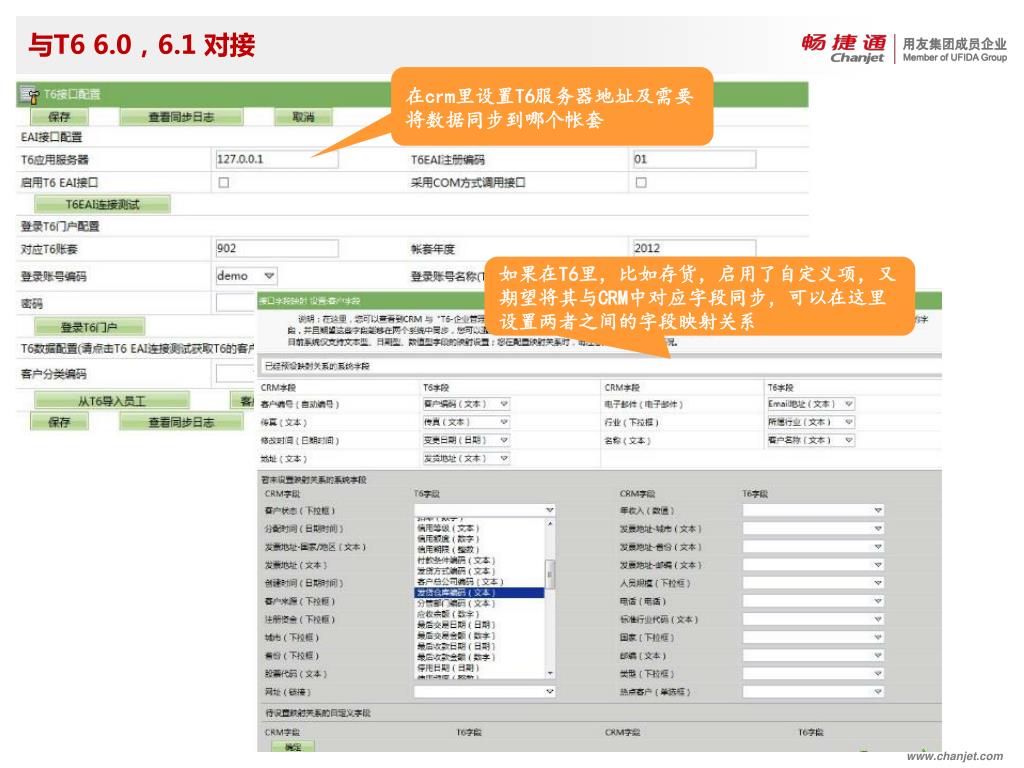This screenshot has height=768, width=1024.
Task: Click the 股票代码(文本) CRM field label
Action: [295, 673]
